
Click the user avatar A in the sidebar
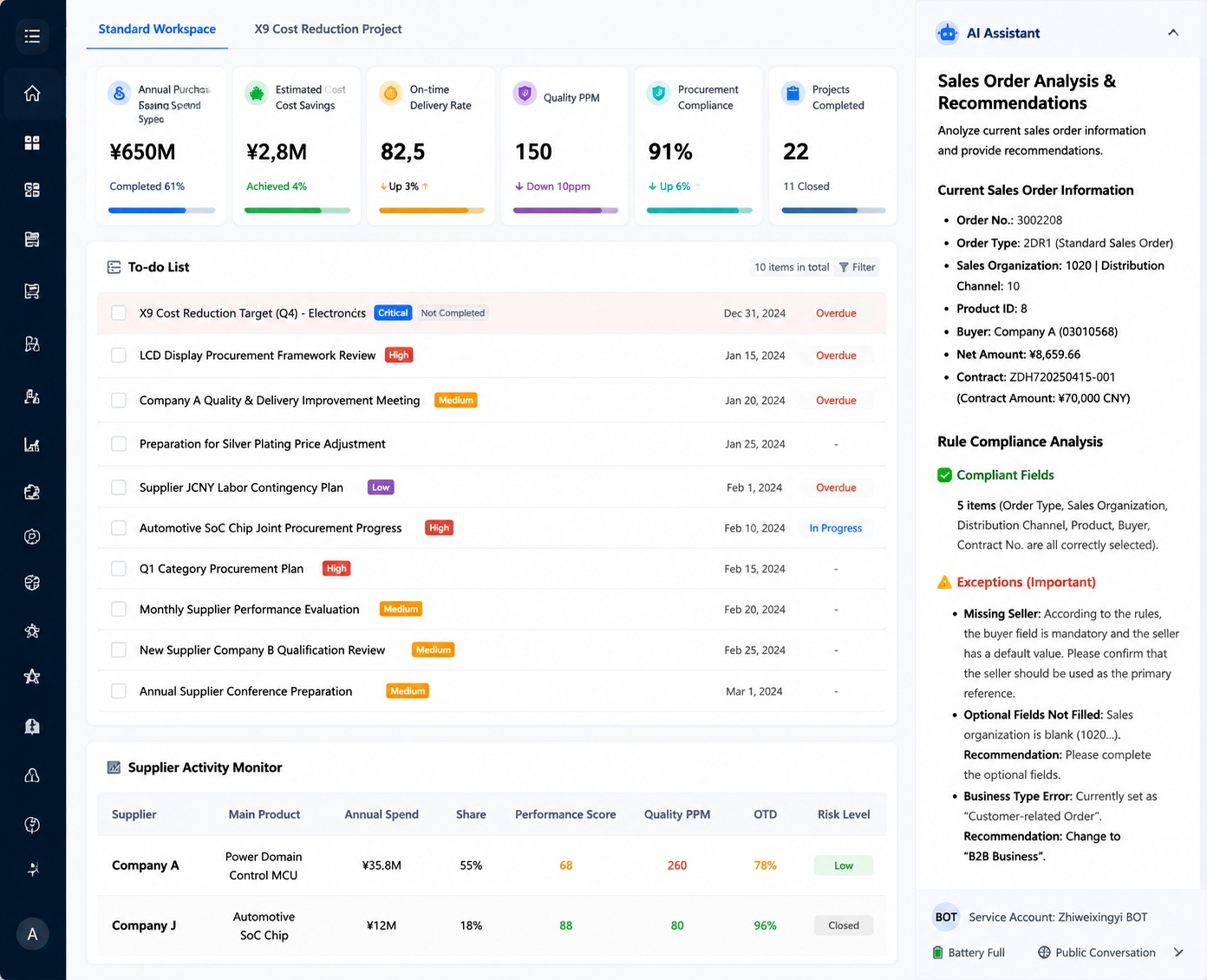(32, 934)
